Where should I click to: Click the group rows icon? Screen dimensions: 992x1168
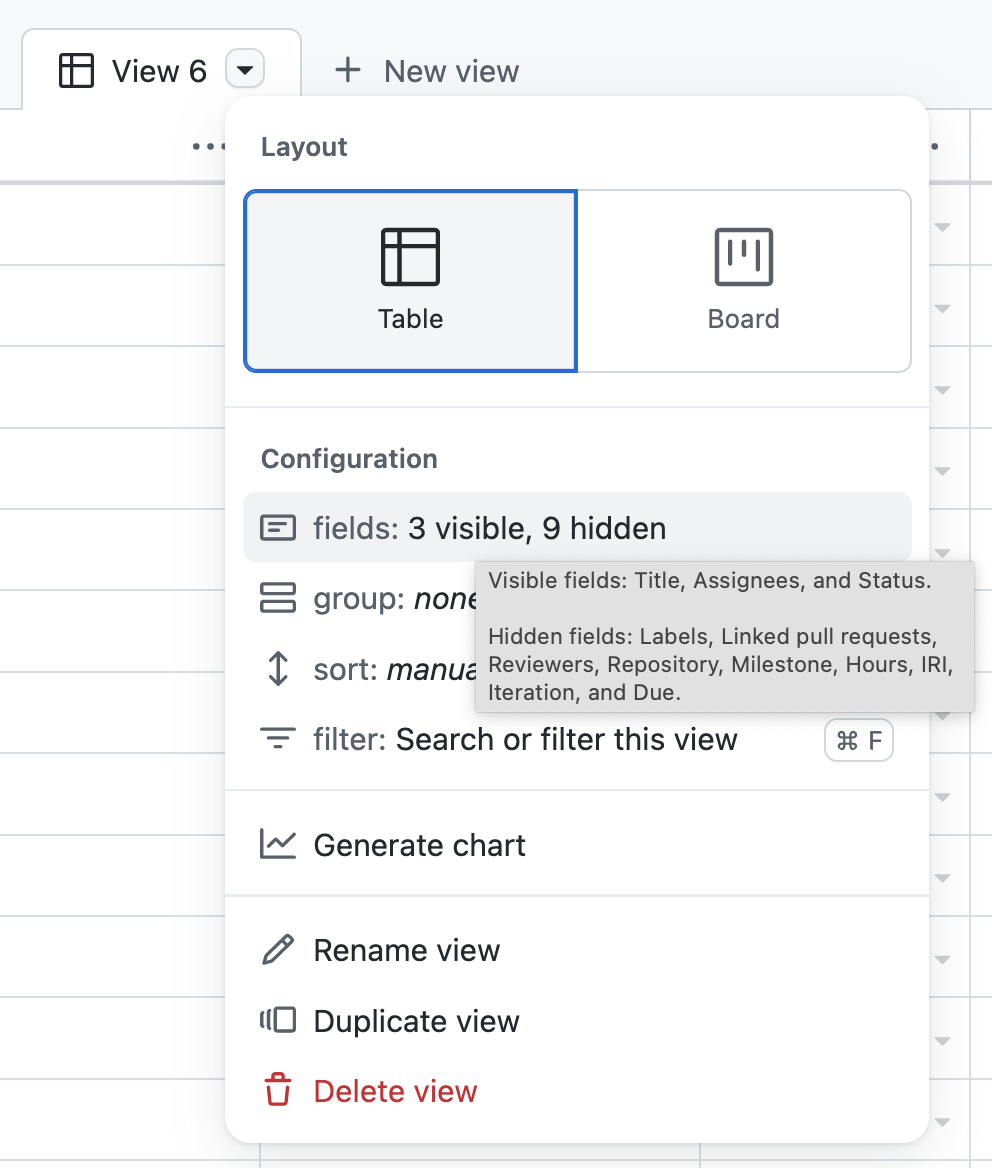(x=278, y=597)
